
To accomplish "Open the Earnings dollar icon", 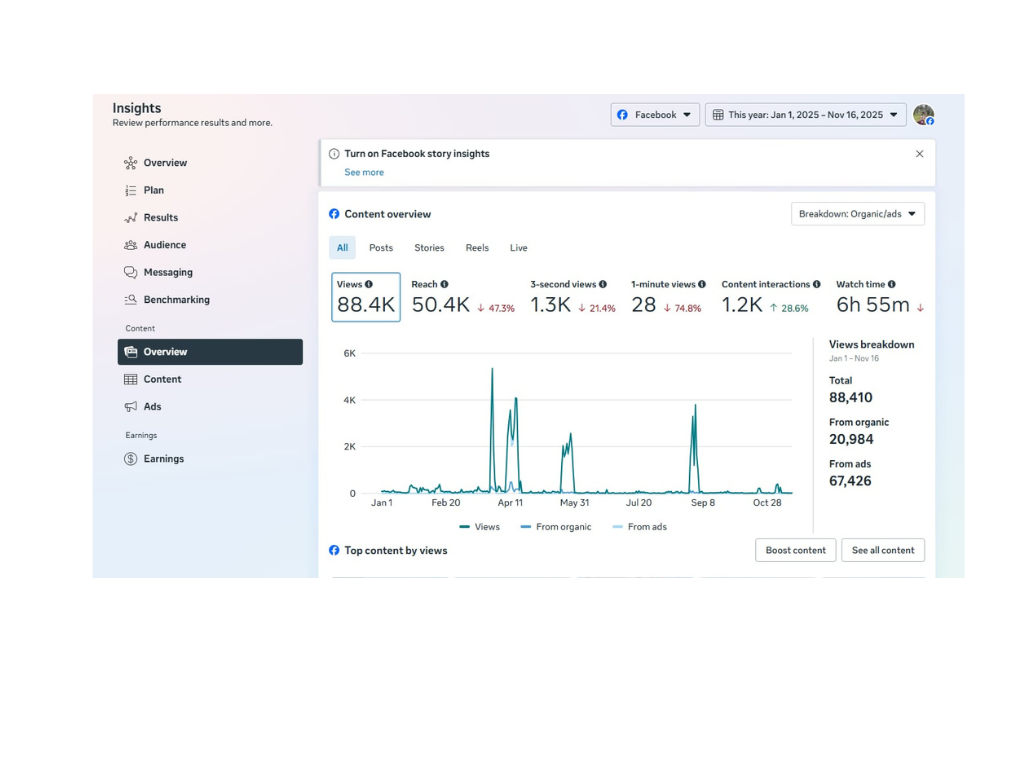I will tap(130, 459).
